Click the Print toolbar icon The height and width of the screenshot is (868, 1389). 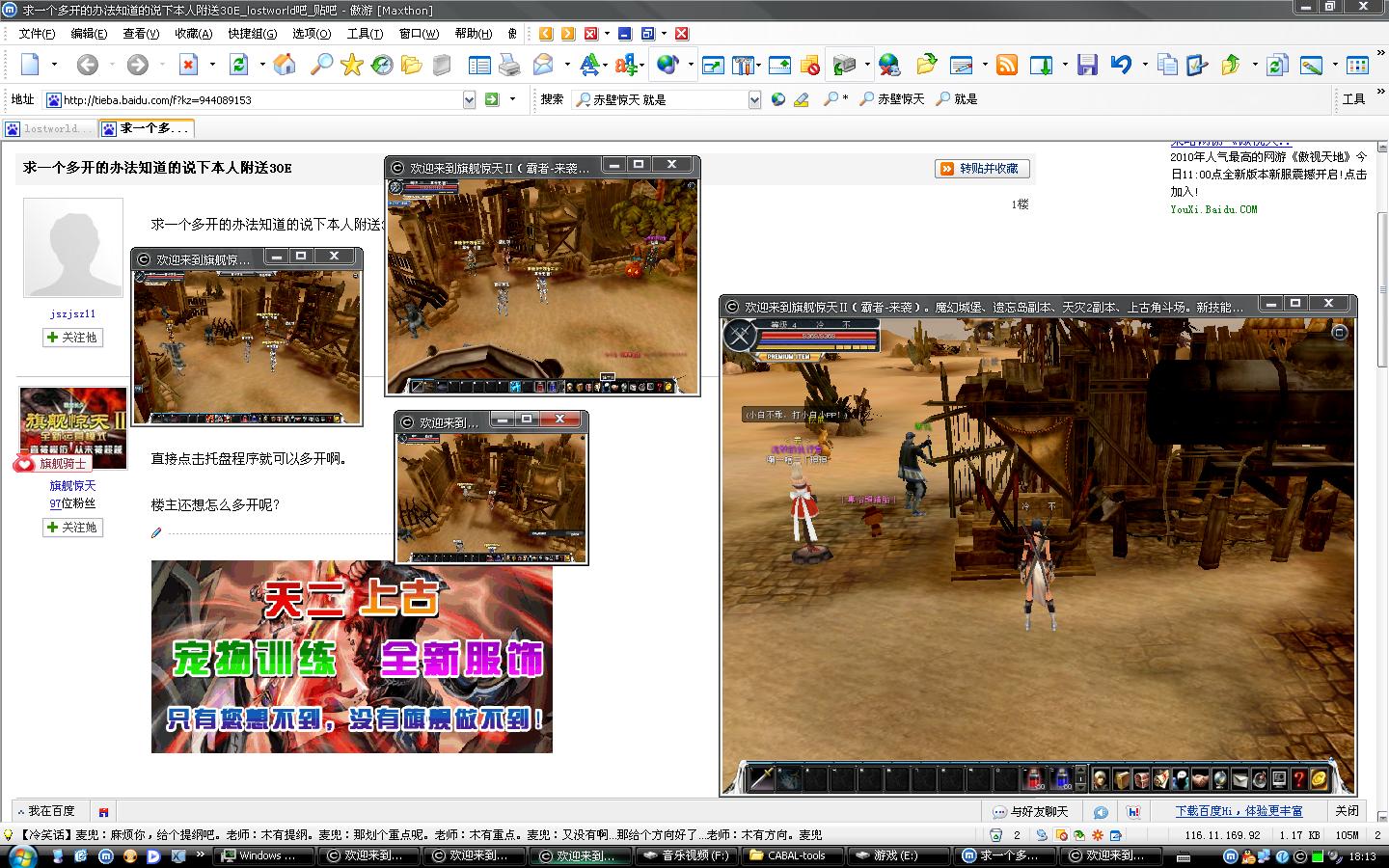click(x=509, y=65)
